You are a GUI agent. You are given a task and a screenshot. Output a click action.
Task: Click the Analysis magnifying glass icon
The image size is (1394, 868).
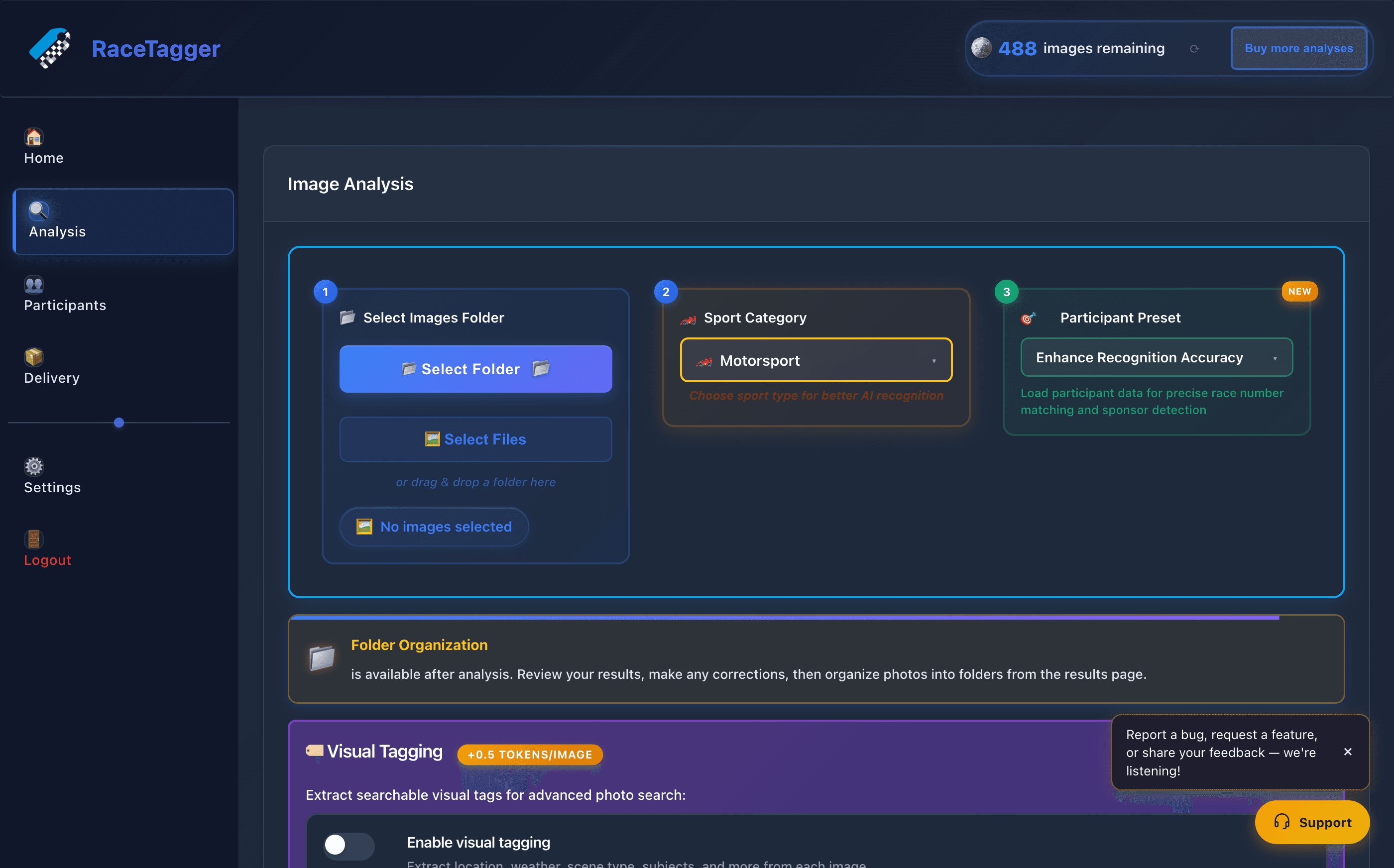point(38,211)
